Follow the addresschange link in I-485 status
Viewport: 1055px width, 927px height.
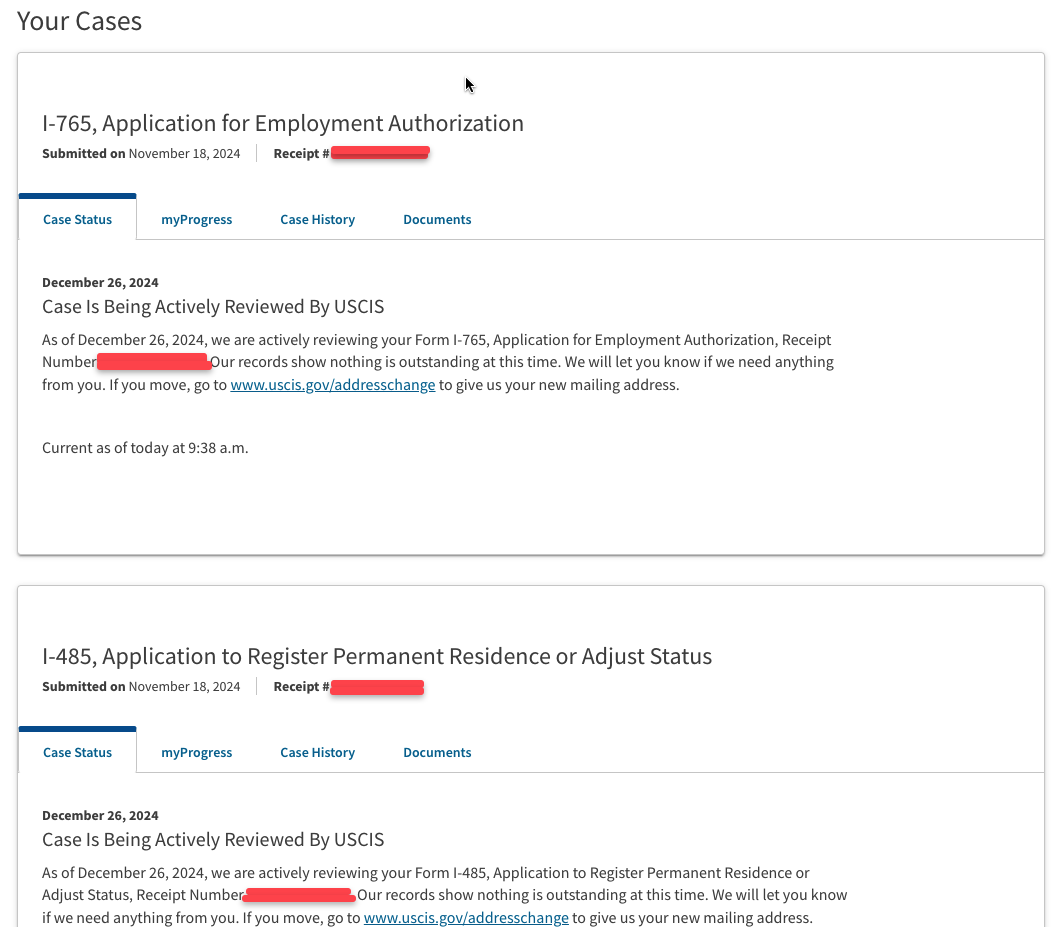466,918
